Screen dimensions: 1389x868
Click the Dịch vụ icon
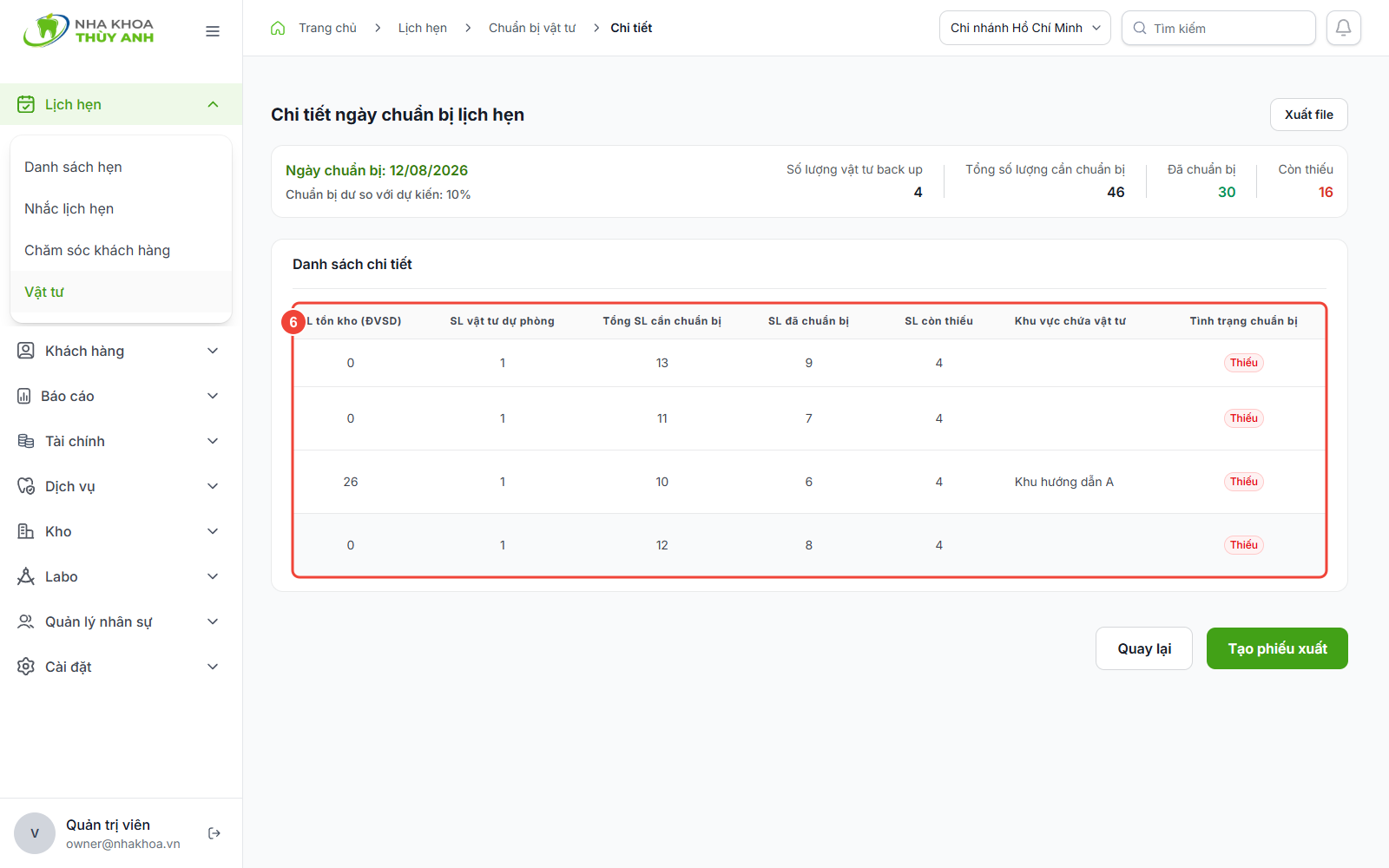(x=26, y=486)
